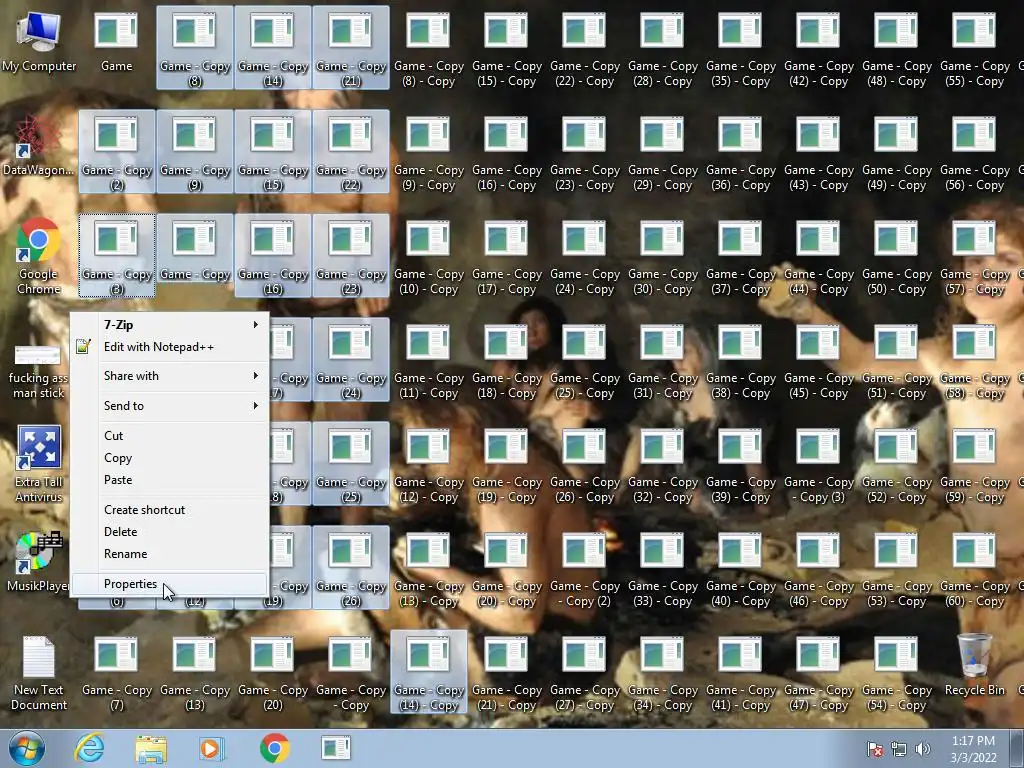Viewport: 1024px width, 768px height.
Task: Open the volume speaker tray icon
Action: point(922,749)
